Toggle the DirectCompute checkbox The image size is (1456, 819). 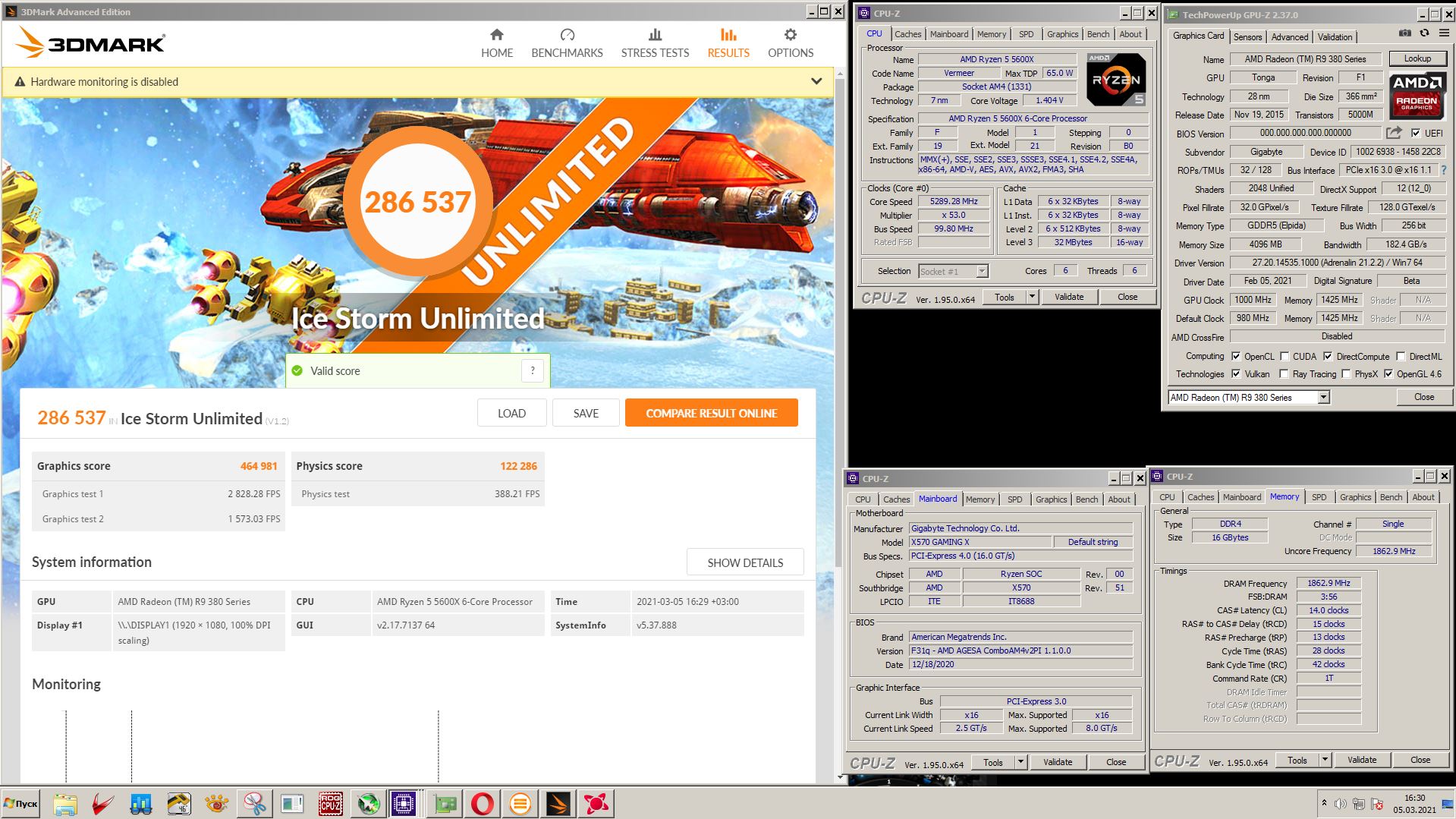pos(1328,356)
